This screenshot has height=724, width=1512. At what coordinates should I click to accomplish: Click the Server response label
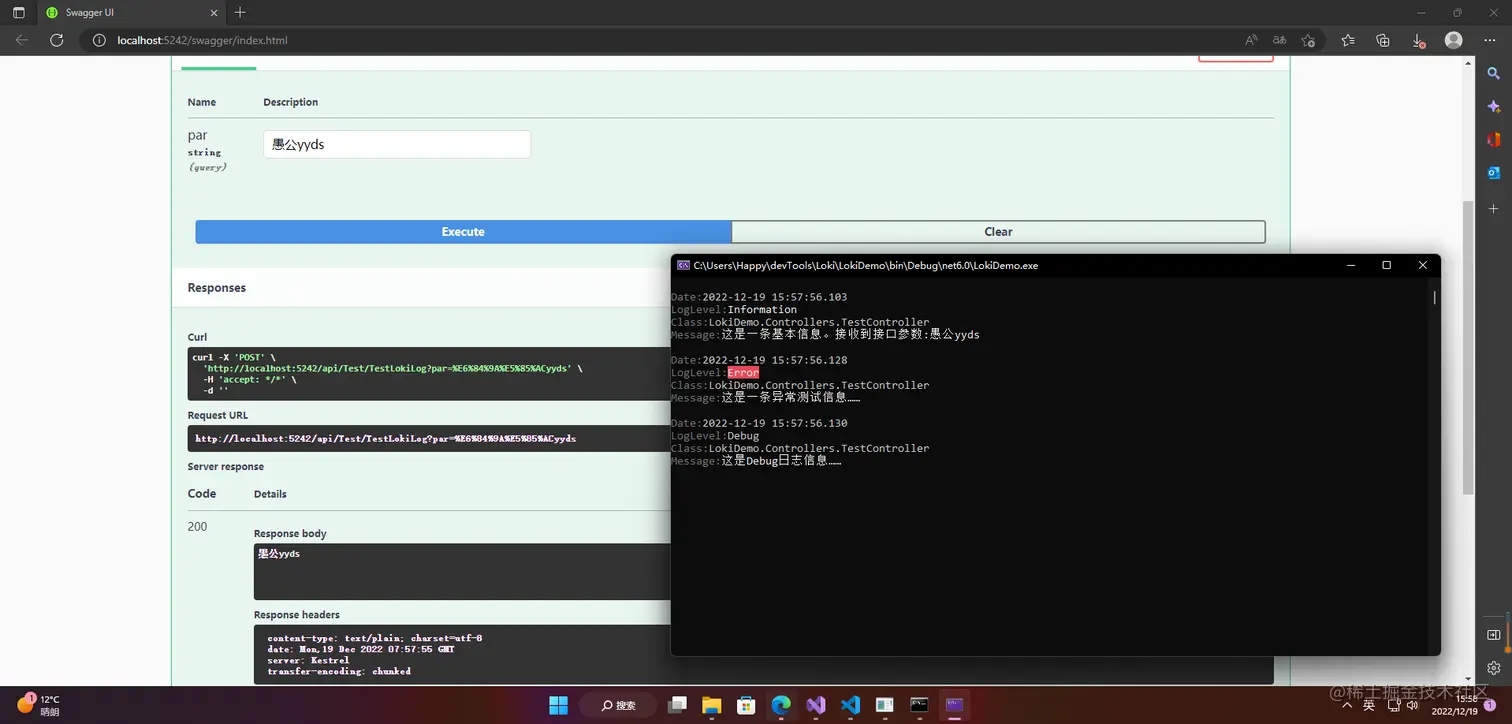pos(226,467)
